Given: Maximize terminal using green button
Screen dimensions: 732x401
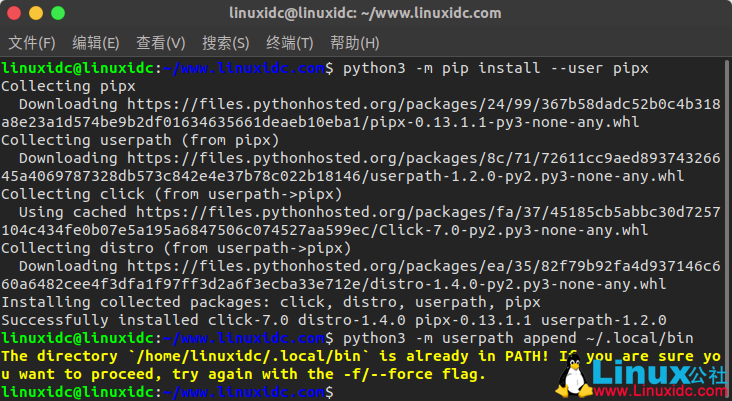Looking at the screenshot, I should [x=58, y=13].
